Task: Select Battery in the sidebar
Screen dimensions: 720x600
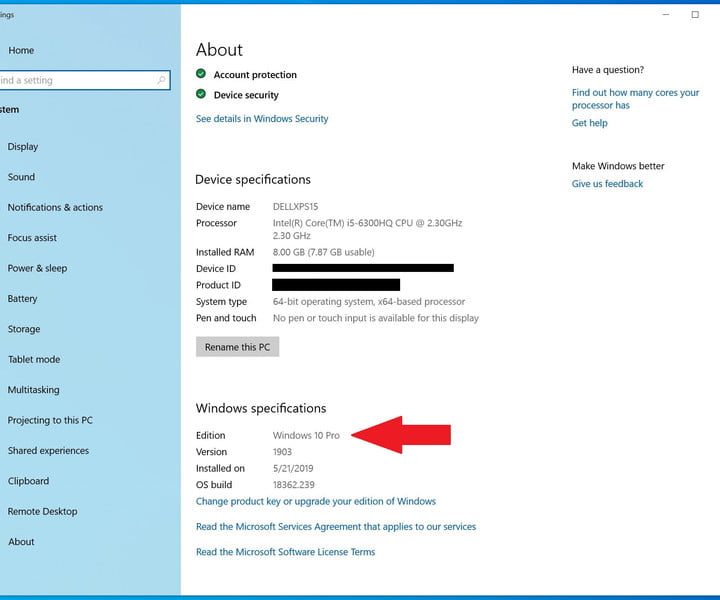Action: (22, 299)
